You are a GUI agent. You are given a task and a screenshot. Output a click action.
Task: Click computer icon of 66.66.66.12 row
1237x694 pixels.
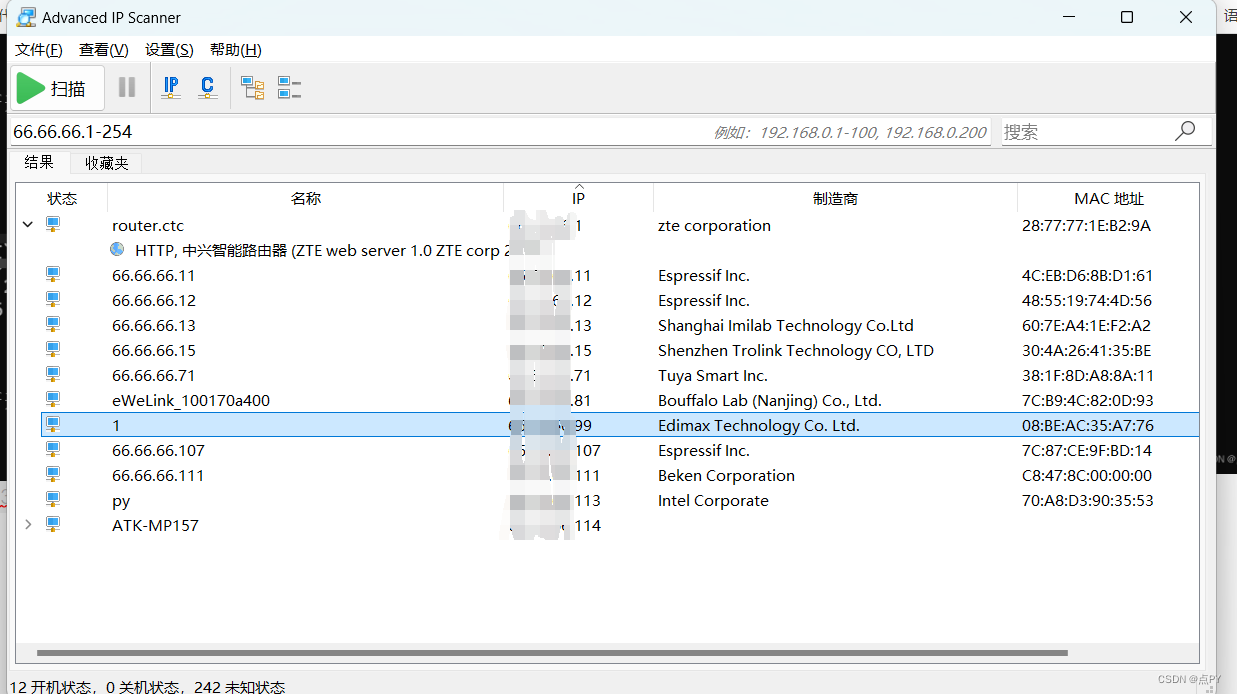(53, 300)
